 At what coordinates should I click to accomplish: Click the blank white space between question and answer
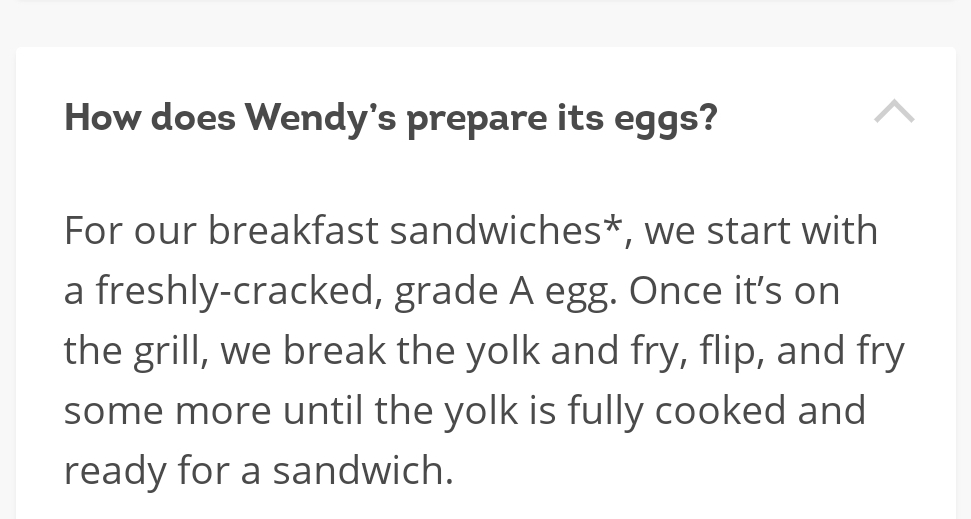486,177
